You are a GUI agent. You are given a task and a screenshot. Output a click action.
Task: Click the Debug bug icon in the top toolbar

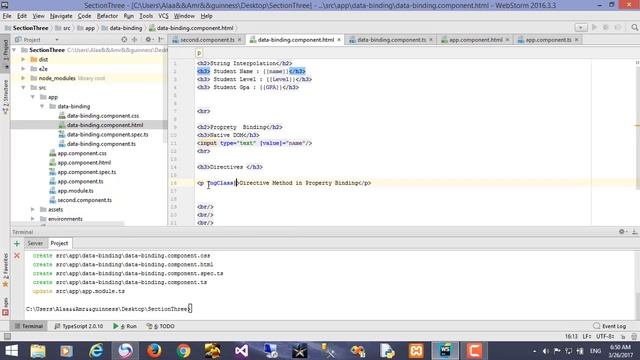tap(606, 27)
